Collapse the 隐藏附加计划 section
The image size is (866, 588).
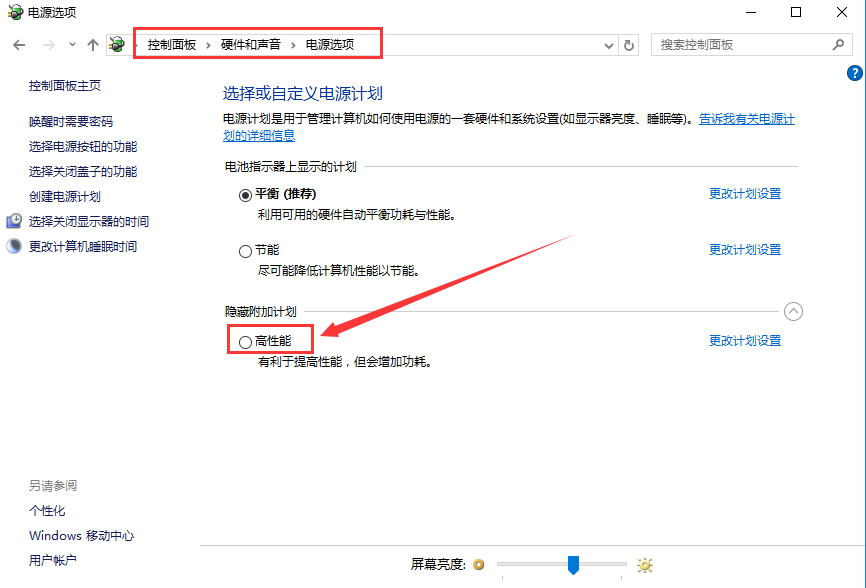[793, 311]
